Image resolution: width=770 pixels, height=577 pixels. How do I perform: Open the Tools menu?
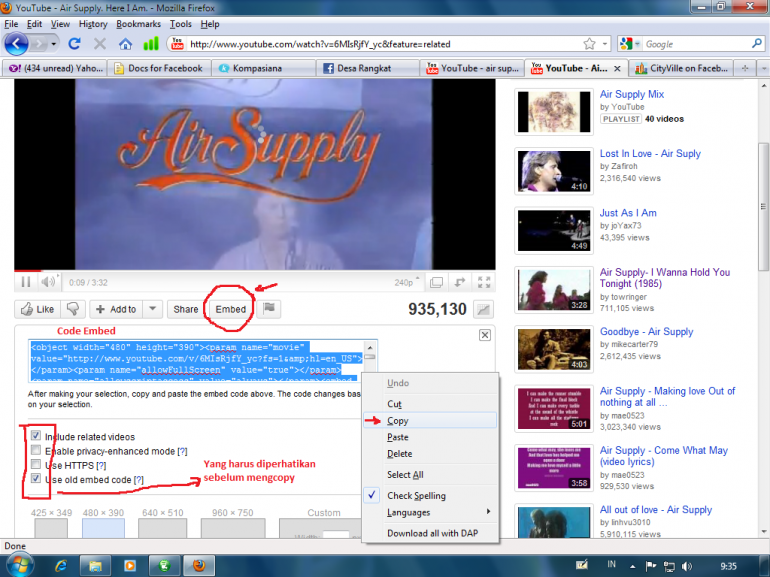coord(181,24)
